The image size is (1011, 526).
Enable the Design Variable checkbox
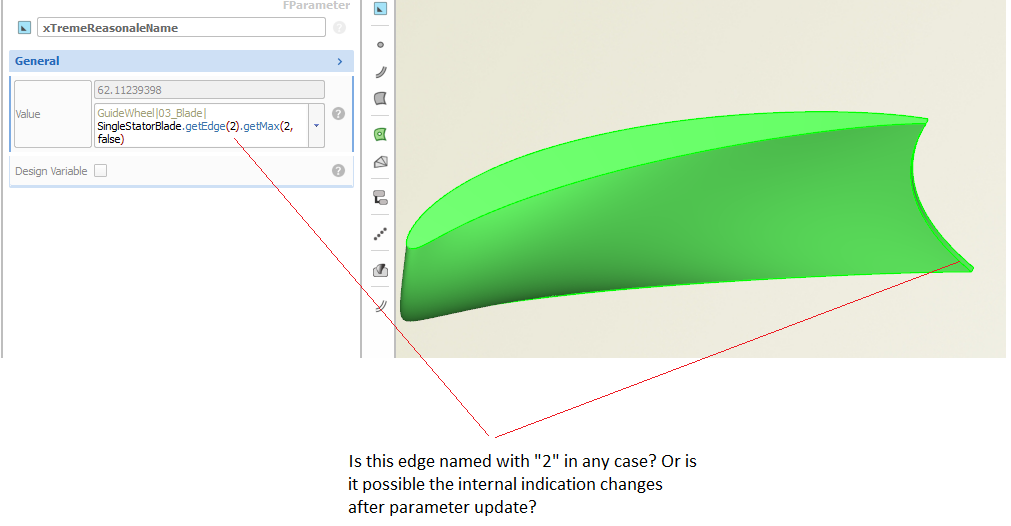(101, 171)
